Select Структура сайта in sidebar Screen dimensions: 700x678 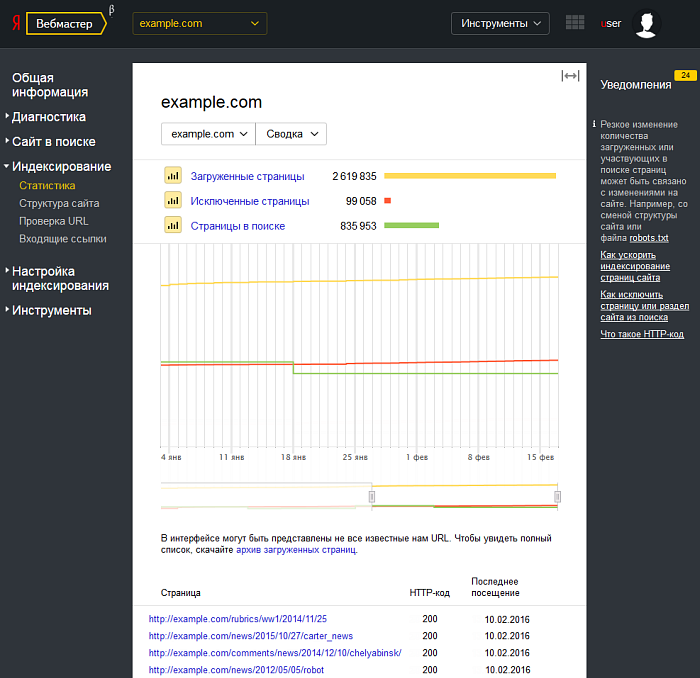tap(59, 203)
